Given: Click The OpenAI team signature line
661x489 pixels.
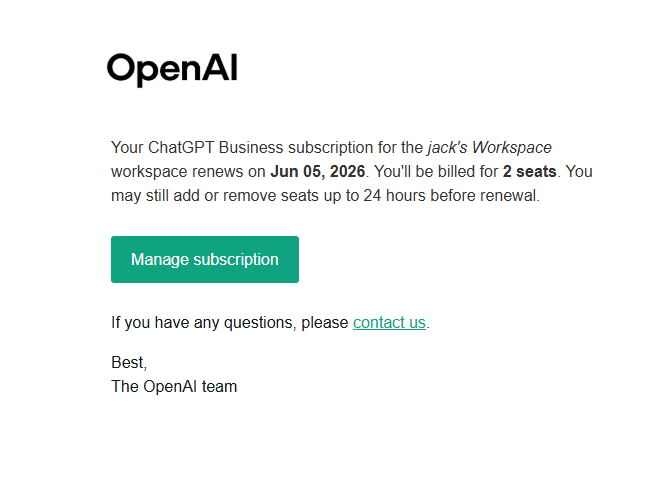Looking at the screenshot, I should pos(174,386).
